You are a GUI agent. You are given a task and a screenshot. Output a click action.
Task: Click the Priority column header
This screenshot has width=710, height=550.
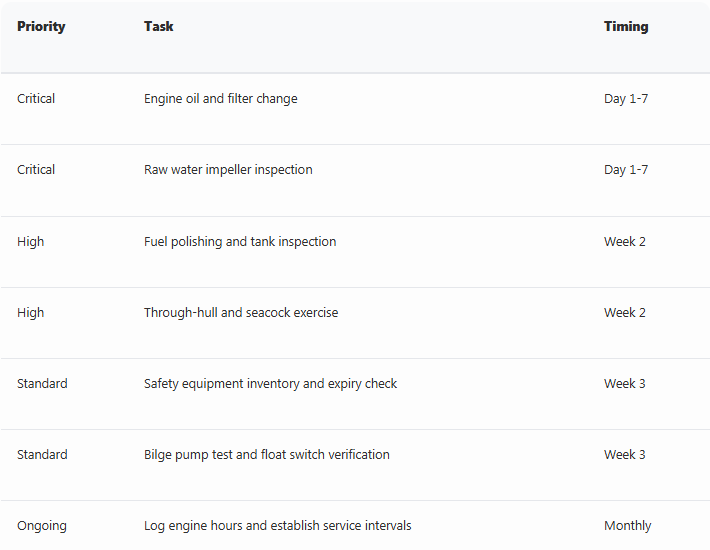41,26
